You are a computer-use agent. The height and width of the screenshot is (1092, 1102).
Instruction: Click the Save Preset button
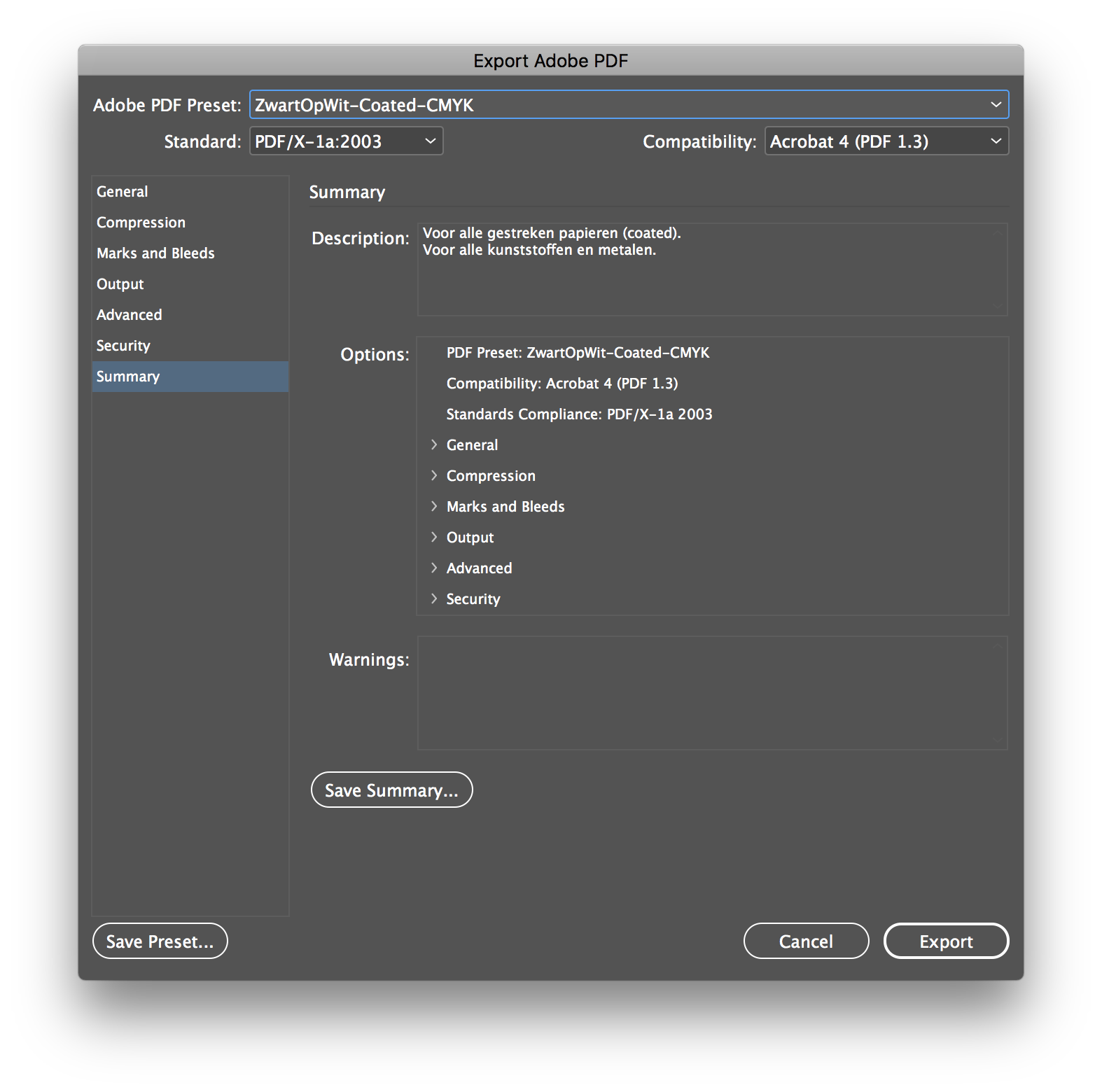click(x=160, y=941)
